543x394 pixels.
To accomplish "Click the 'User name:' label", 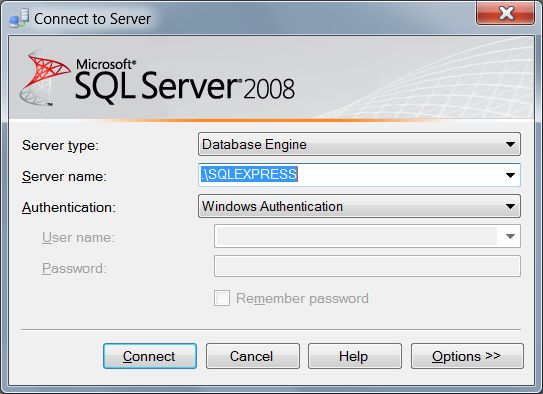I will (x=78, y=238).
